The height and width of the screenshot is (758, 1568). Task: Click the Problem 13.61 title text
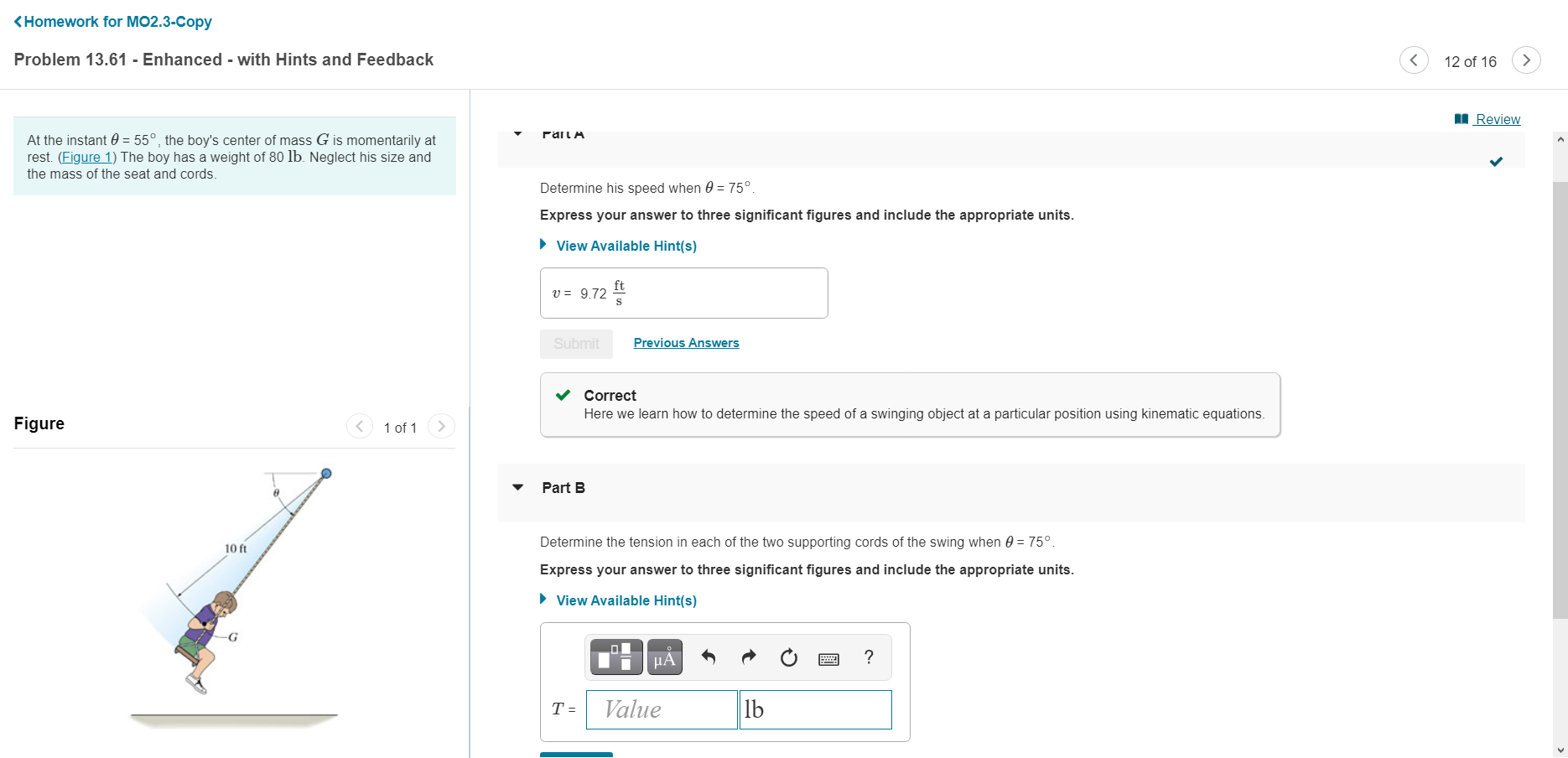(x=224, y=60)
